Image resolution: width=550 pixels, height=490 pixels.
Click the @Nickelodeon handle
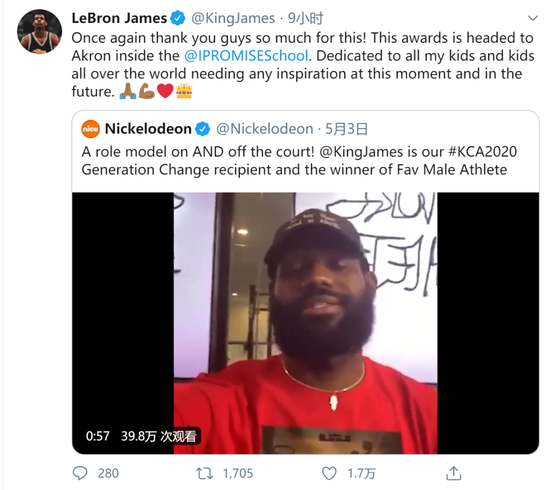[x=264, y=129]
